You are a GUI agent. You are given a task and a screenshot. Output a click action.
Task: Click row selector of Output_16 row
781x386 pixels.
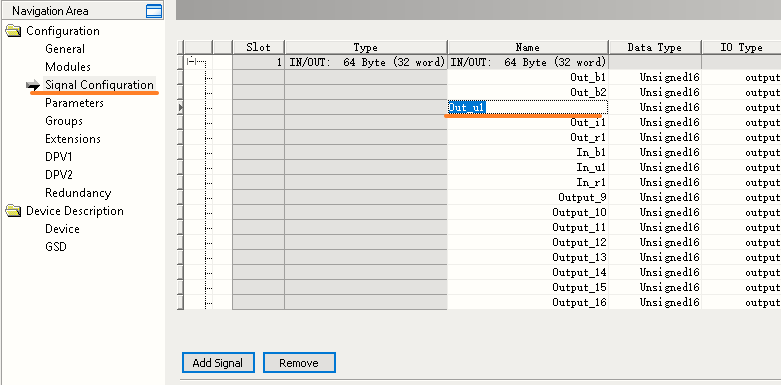pyautogui.click(x=180, y=302)
